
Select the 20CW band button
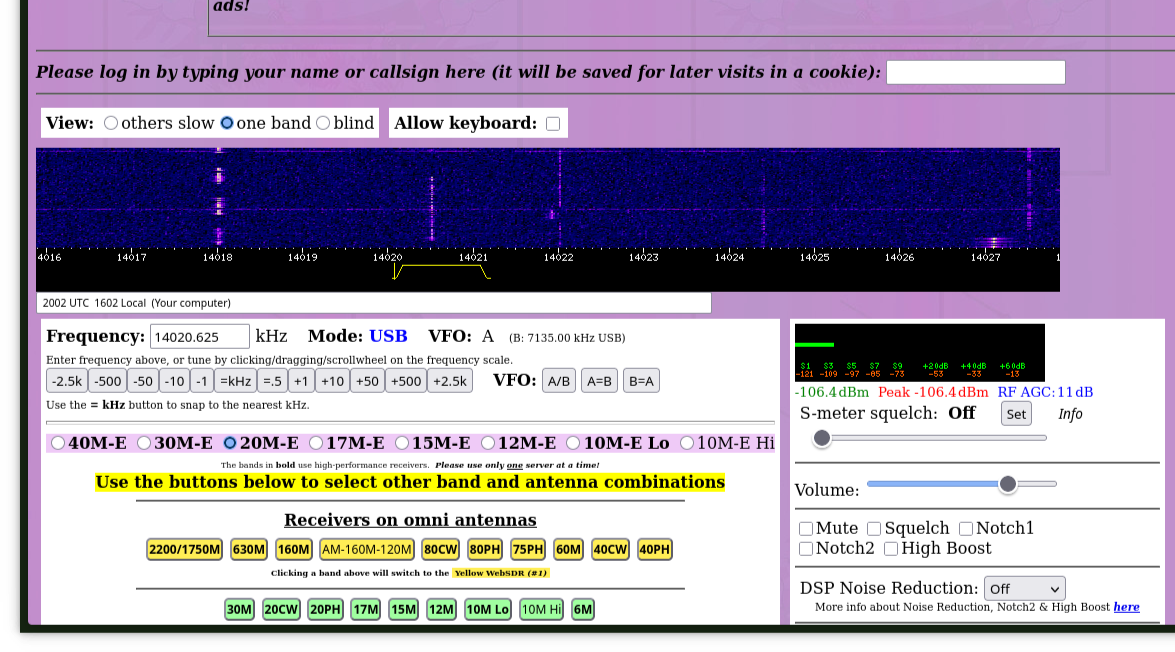tap(281, 609)
